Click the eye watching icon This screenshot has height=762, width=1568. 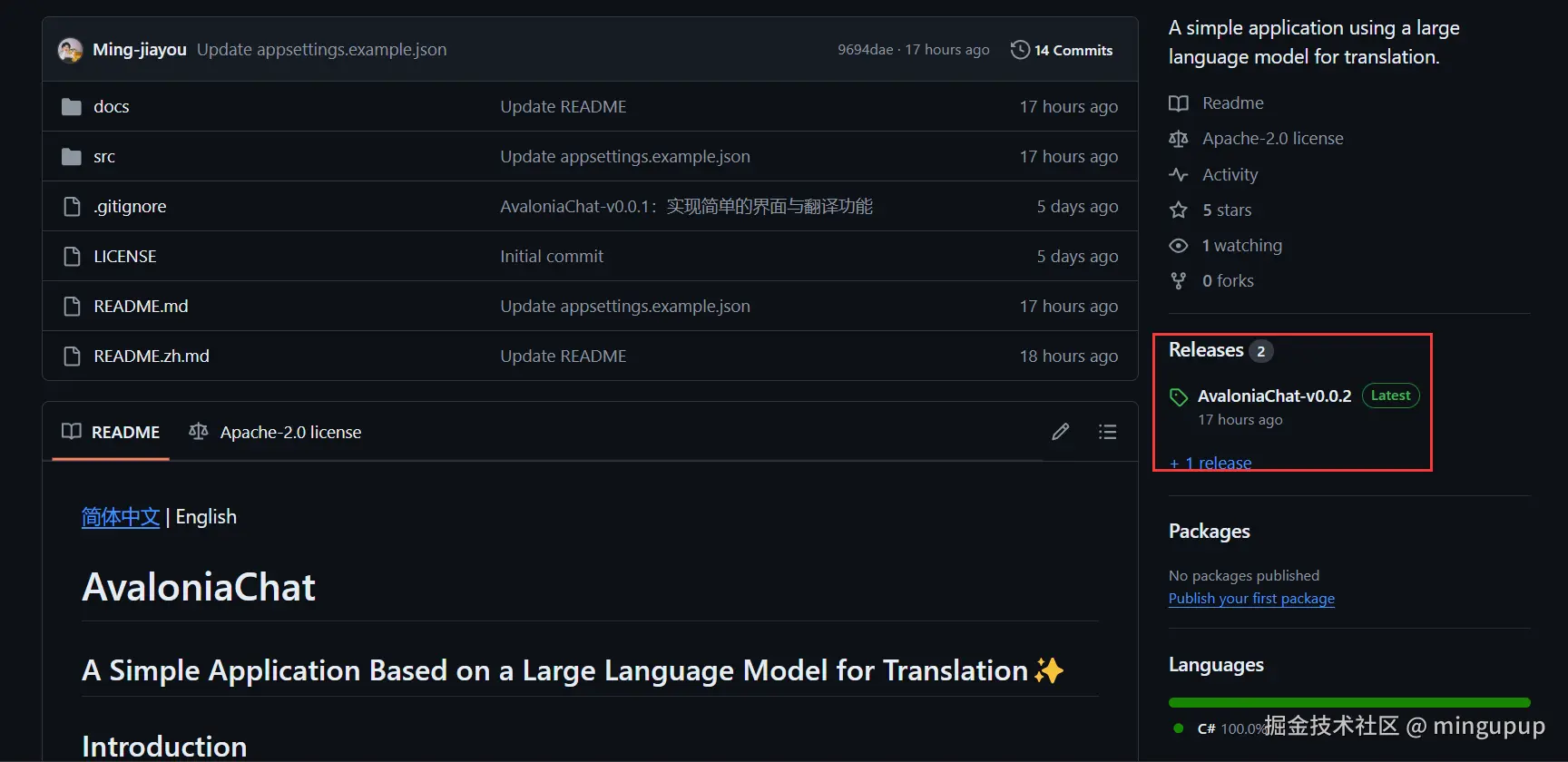point(1179,246)
